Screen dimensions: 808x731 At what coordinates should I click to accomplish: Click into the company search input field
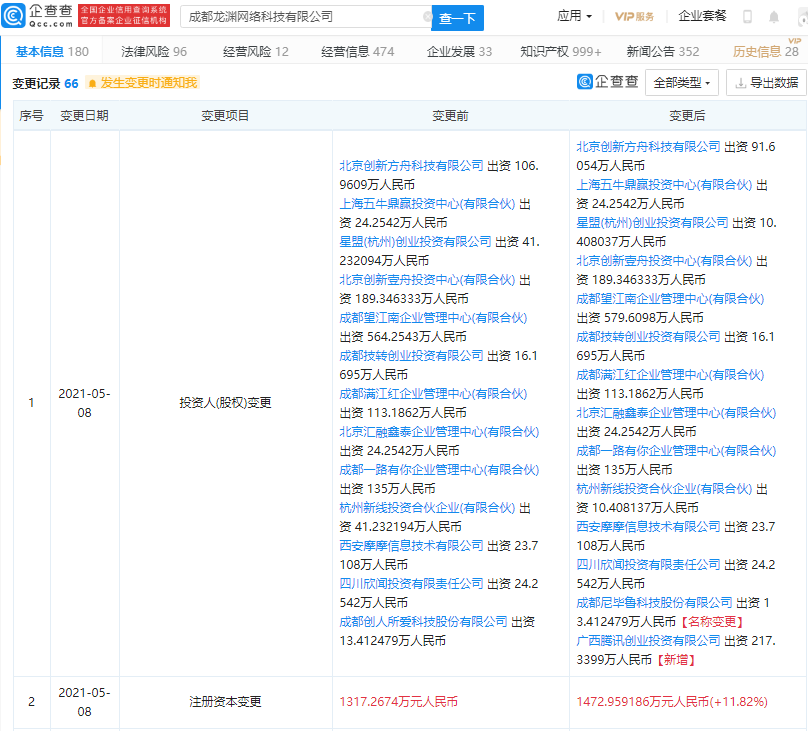click(300, 17)
